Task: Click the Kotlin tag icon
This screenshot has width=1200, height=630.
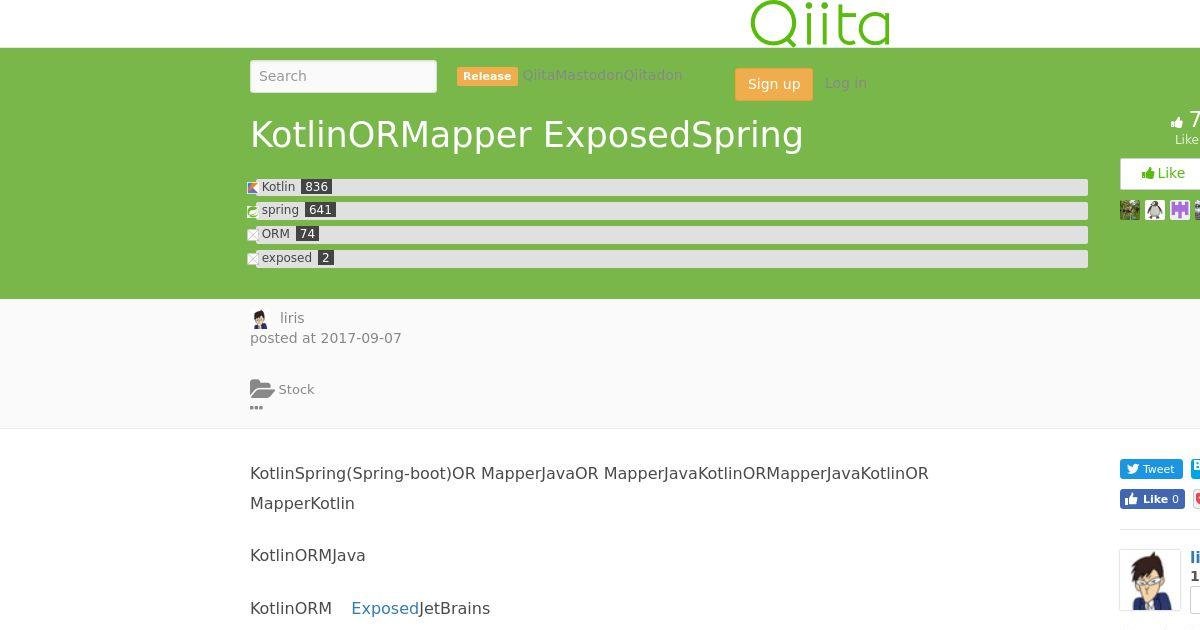Action: [x=252, y=188]
